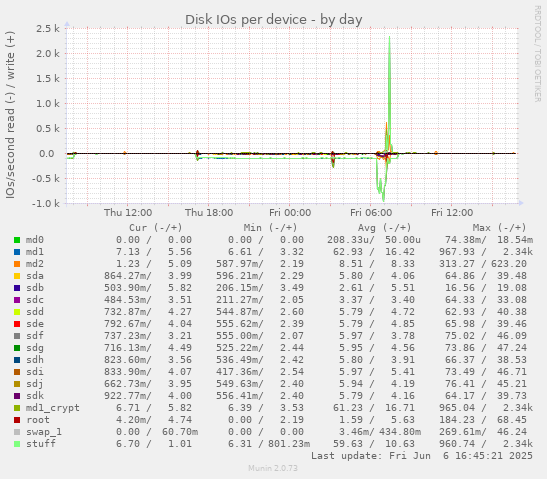
Task: Click the md2 legend label
Action: tap(35, 264)
